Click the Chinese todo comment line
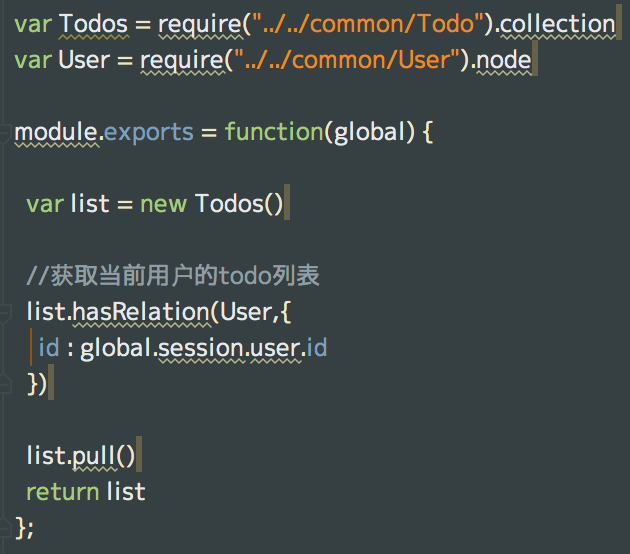The width and height of the screenshot is (630, 554). point(172,276)
